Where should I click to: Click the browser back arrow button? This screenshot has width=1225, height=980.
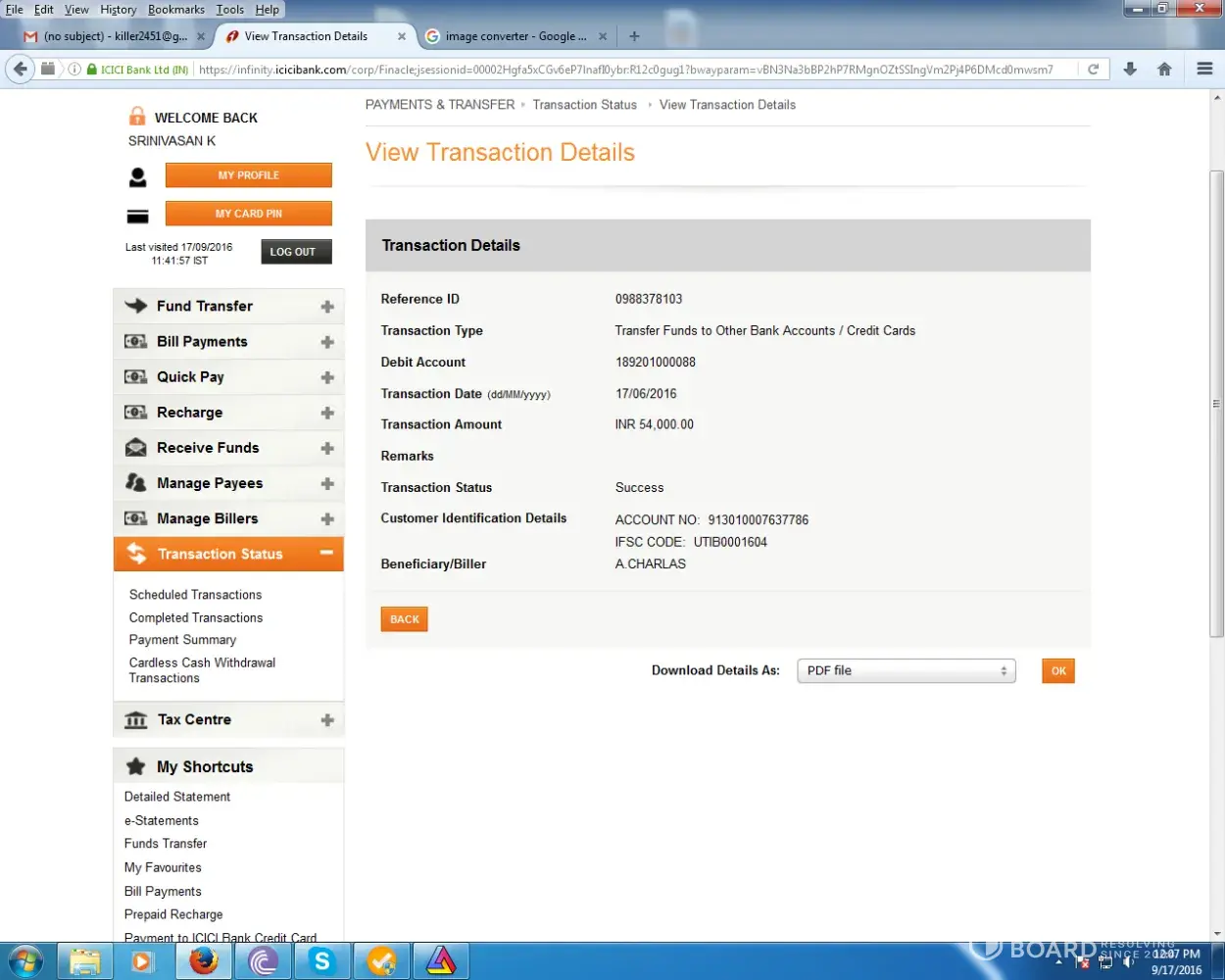pos(21,70)
